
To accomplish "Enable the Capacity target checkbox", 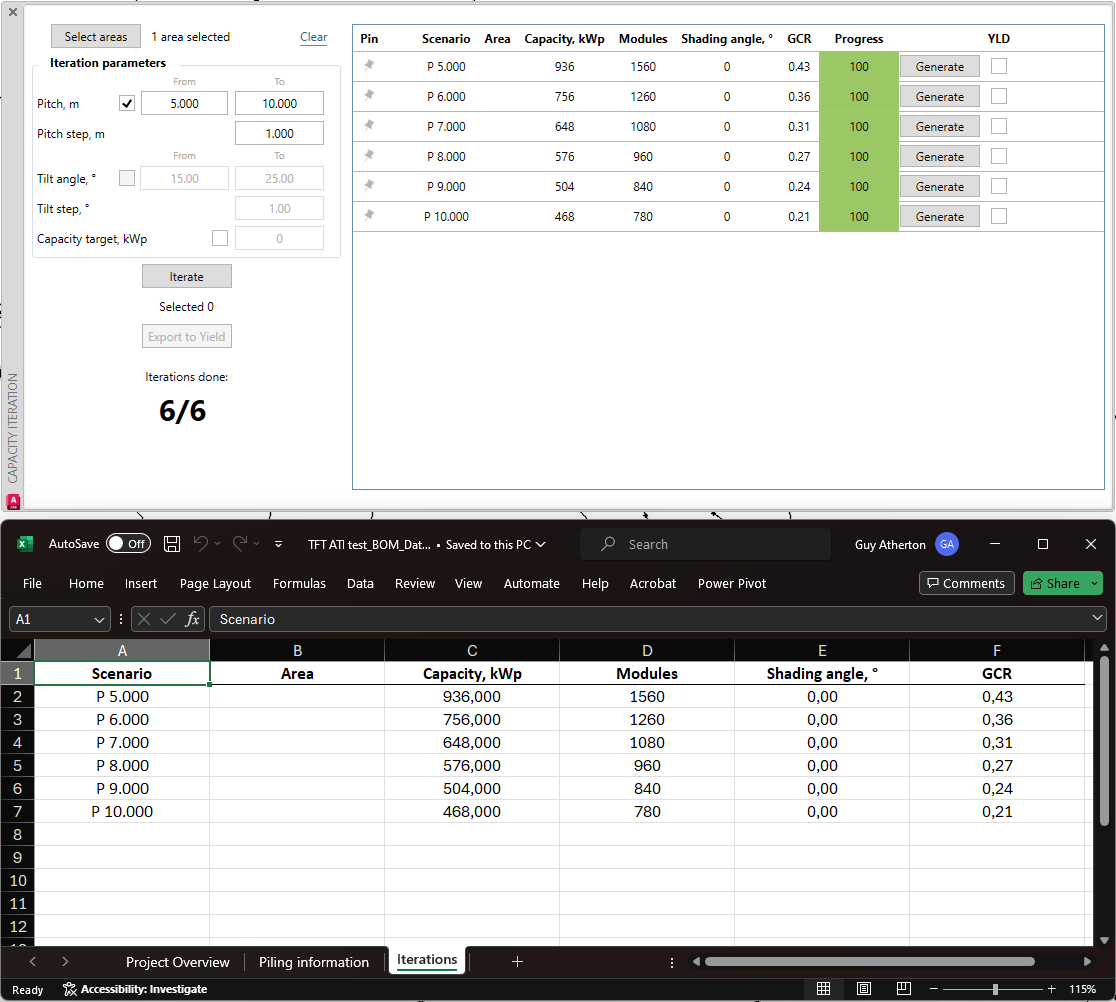I will click(x=220, y=238).
